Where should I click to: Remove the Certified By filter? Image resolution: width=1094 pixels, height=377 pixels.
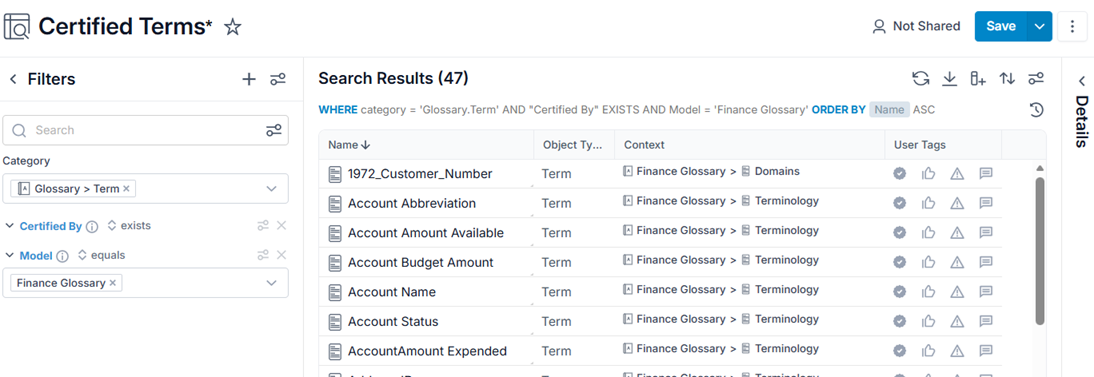(281, 226)
